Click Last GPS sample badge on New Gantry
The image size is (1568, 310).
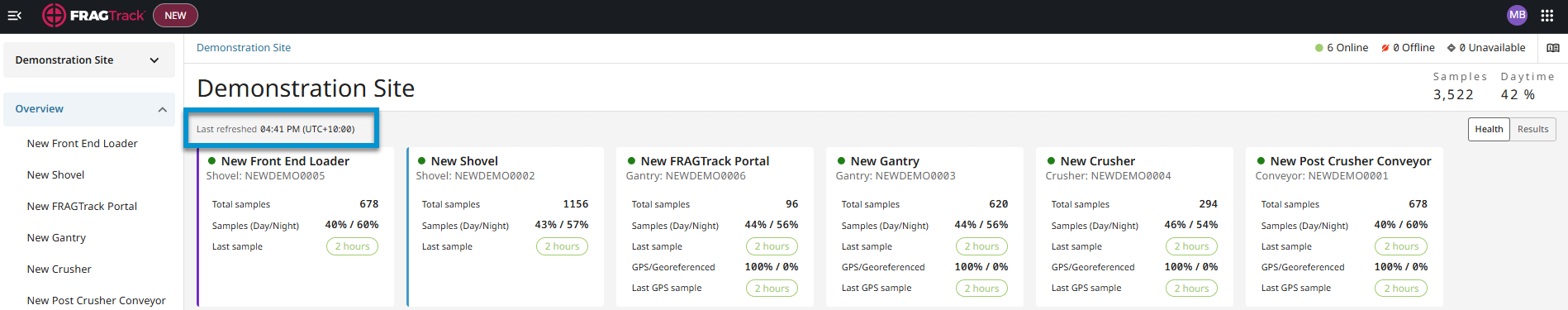pyautogui.click(x=982, y=289)
